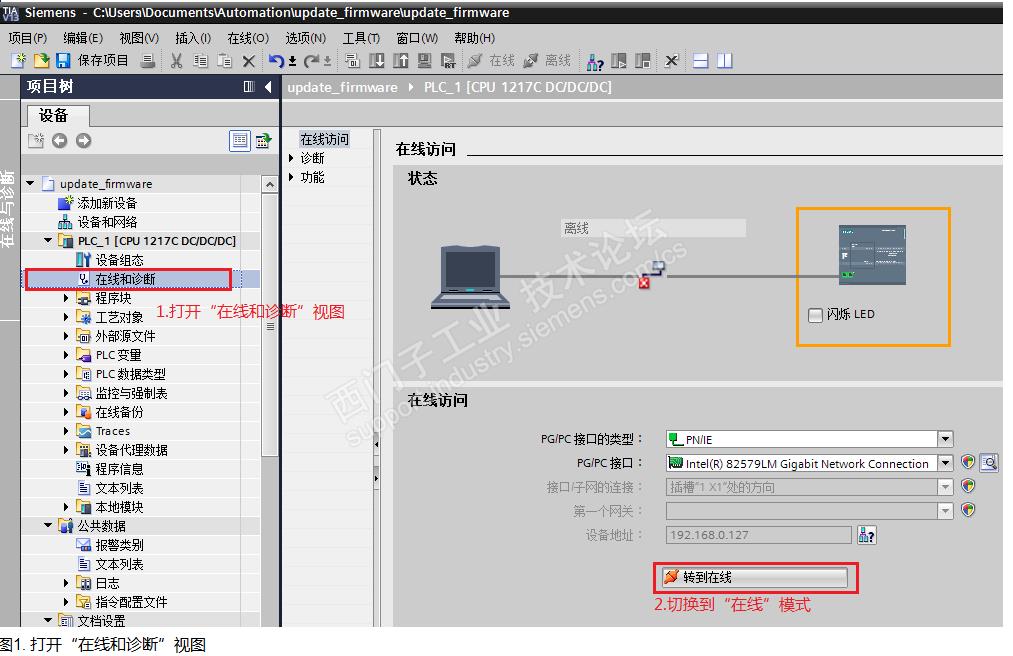Viewport: 1013px width, 656px height.
Task: Click the 保存项目 save button
Action: point(92,61)
